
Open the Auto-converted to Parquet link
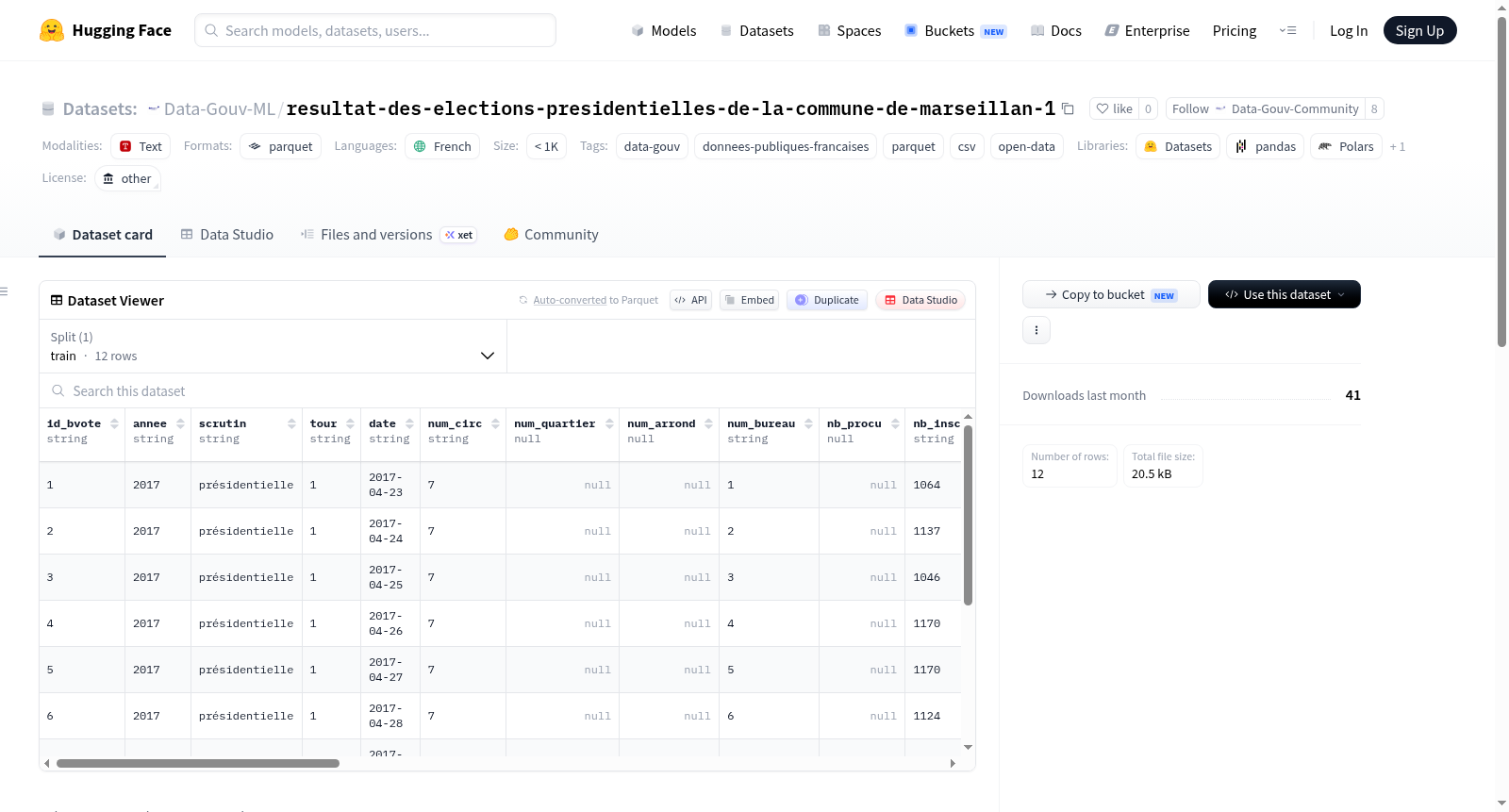coord(595,300)
